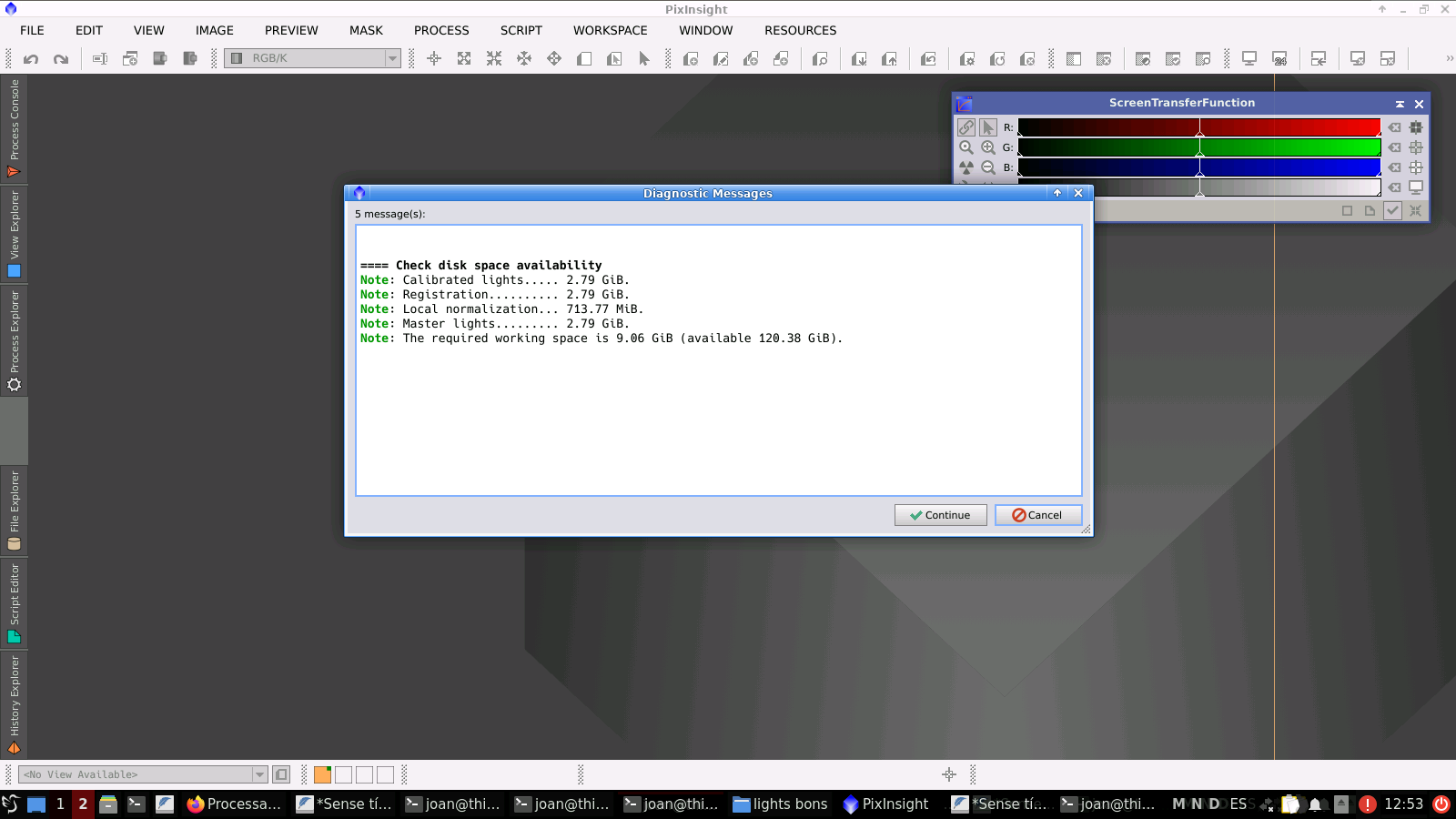Reset the red channel in STF
The height and width of the screenshot is (819, 1456).
tap(1394, 127)
